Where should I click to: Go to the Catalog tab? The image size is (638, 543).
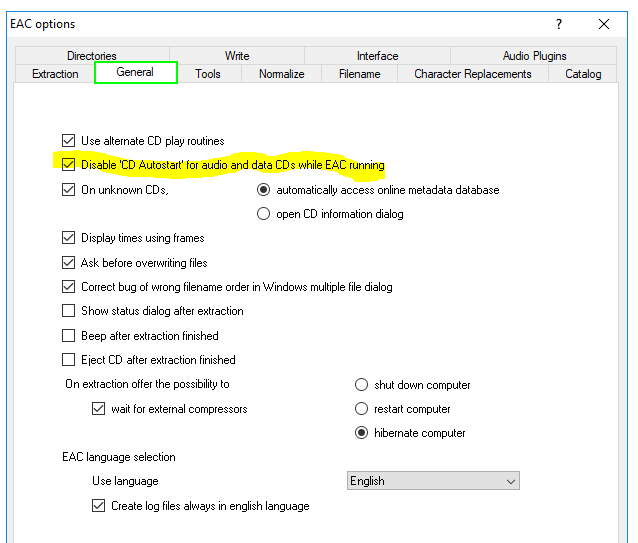click(583, 74)
